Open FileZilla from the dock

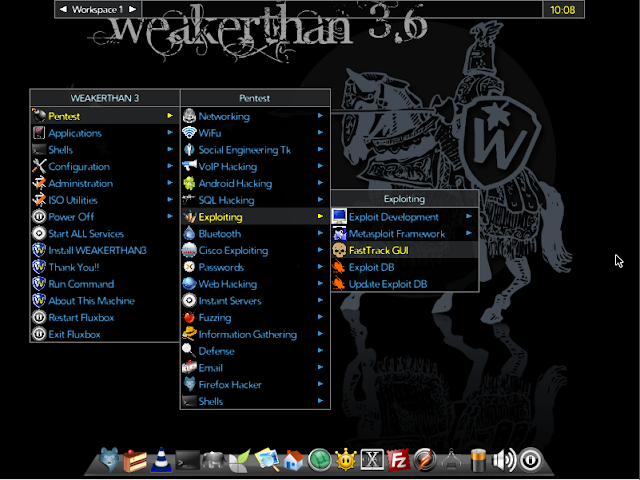click(x=397, y=461)
